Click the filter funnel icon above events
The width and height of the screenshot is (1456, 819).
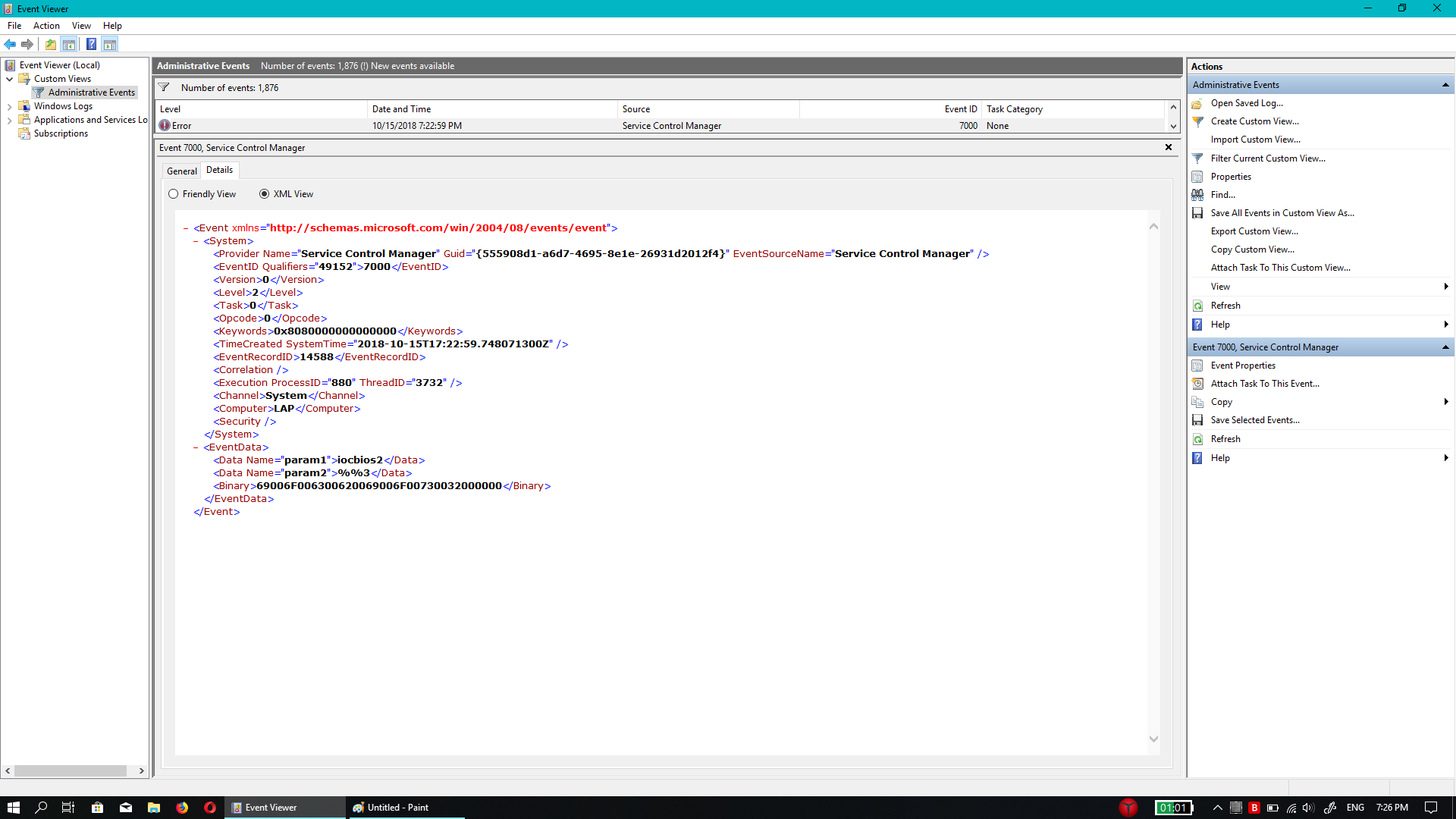[x=164, y=87]
